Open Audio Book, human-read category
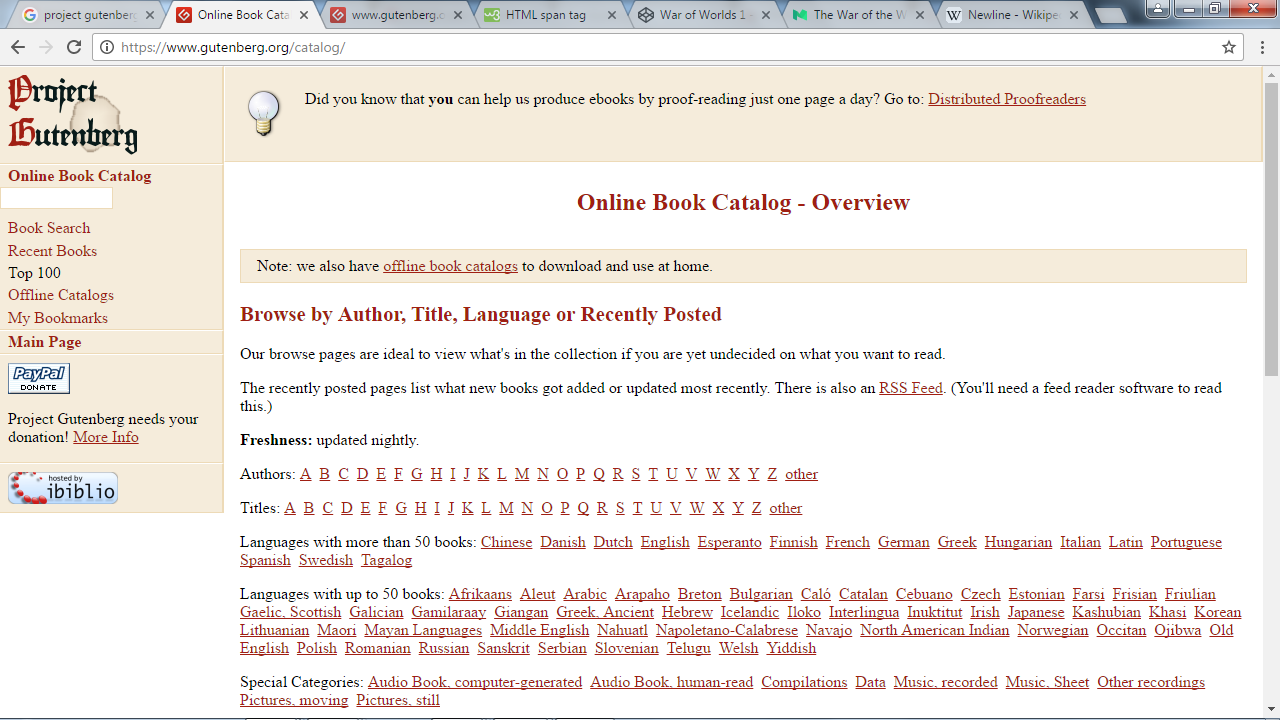 click(671, 682)
